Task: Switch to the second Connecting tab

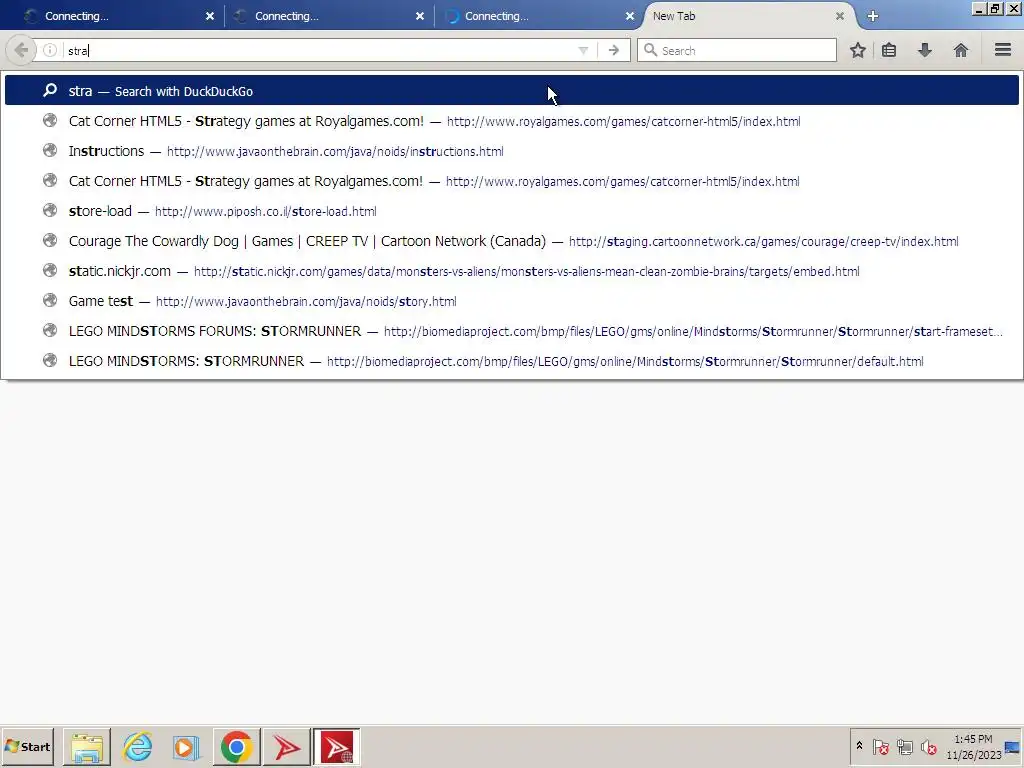Action: [x=328, y=16]
